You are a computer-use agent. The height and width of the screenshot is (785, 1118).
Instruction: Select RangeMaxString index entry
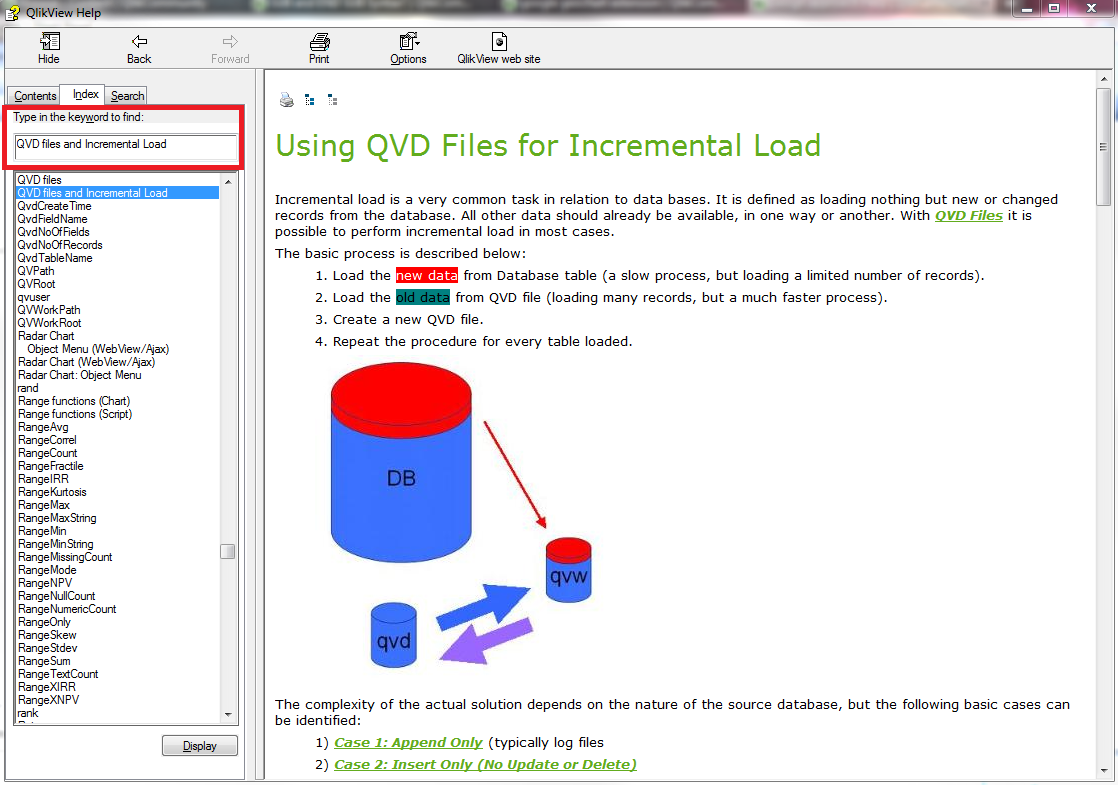[57, 518]
